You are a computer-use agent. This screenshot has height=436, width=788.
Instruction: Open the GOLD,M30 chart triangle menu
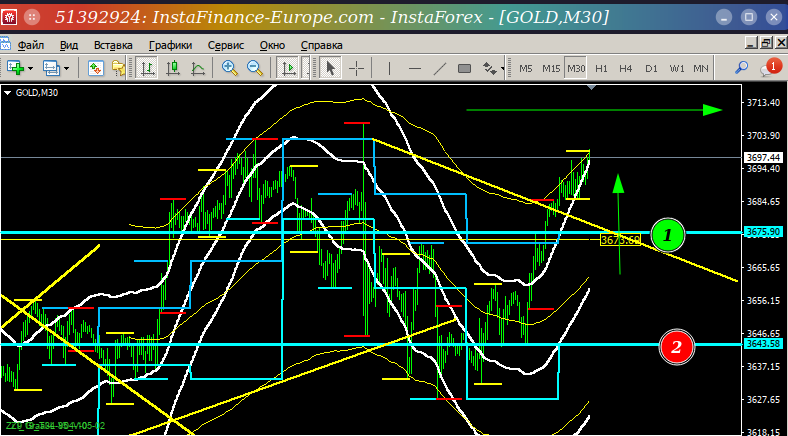[x=7, y=92]
